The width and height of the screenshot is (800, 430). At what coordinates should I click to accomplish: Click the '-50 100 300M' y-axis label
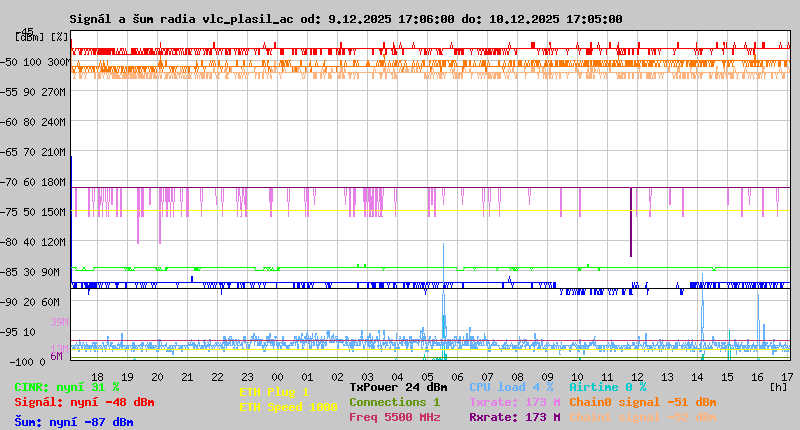coord(34,62)
